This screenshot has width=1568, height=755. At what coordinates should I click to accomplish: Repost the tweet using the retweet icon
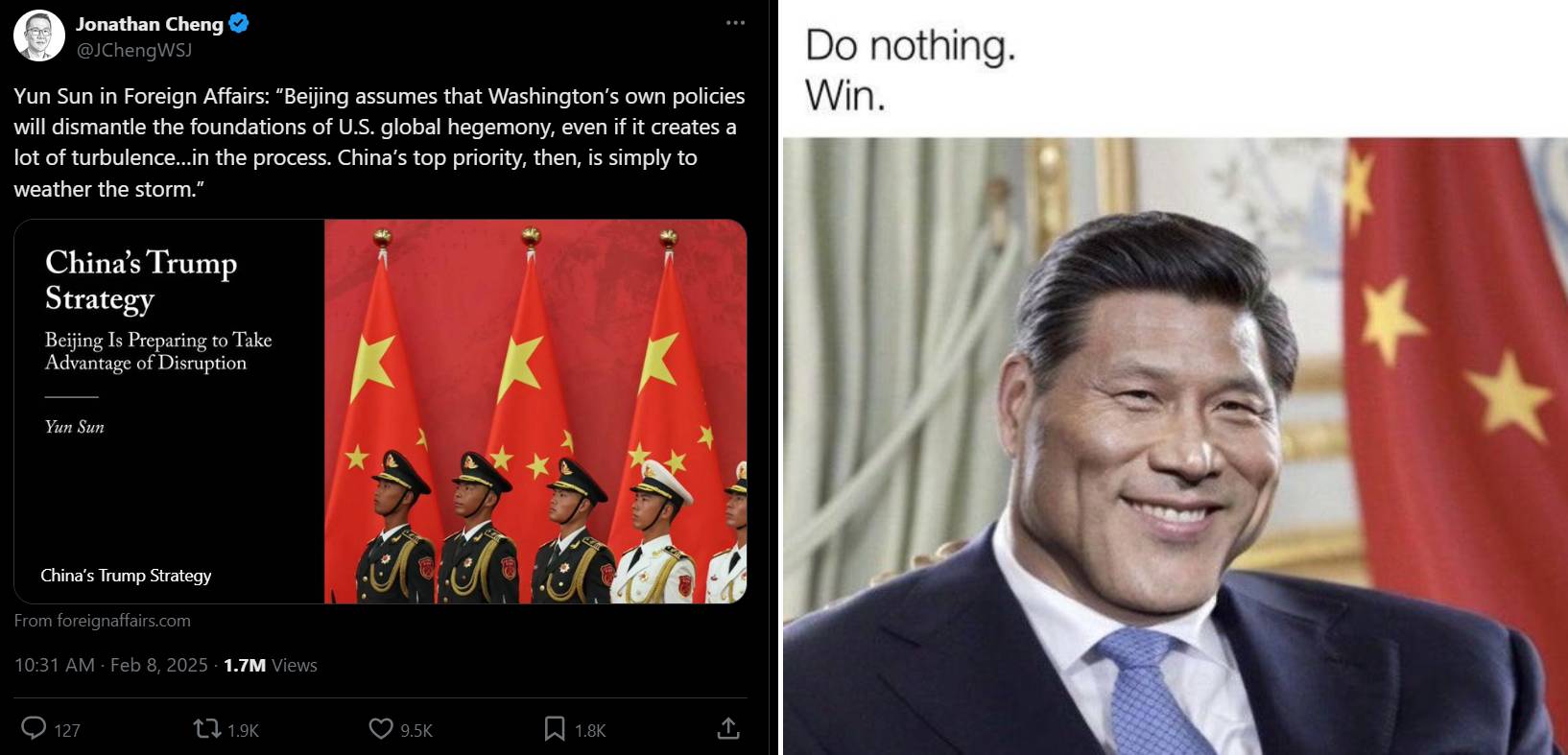207,729
